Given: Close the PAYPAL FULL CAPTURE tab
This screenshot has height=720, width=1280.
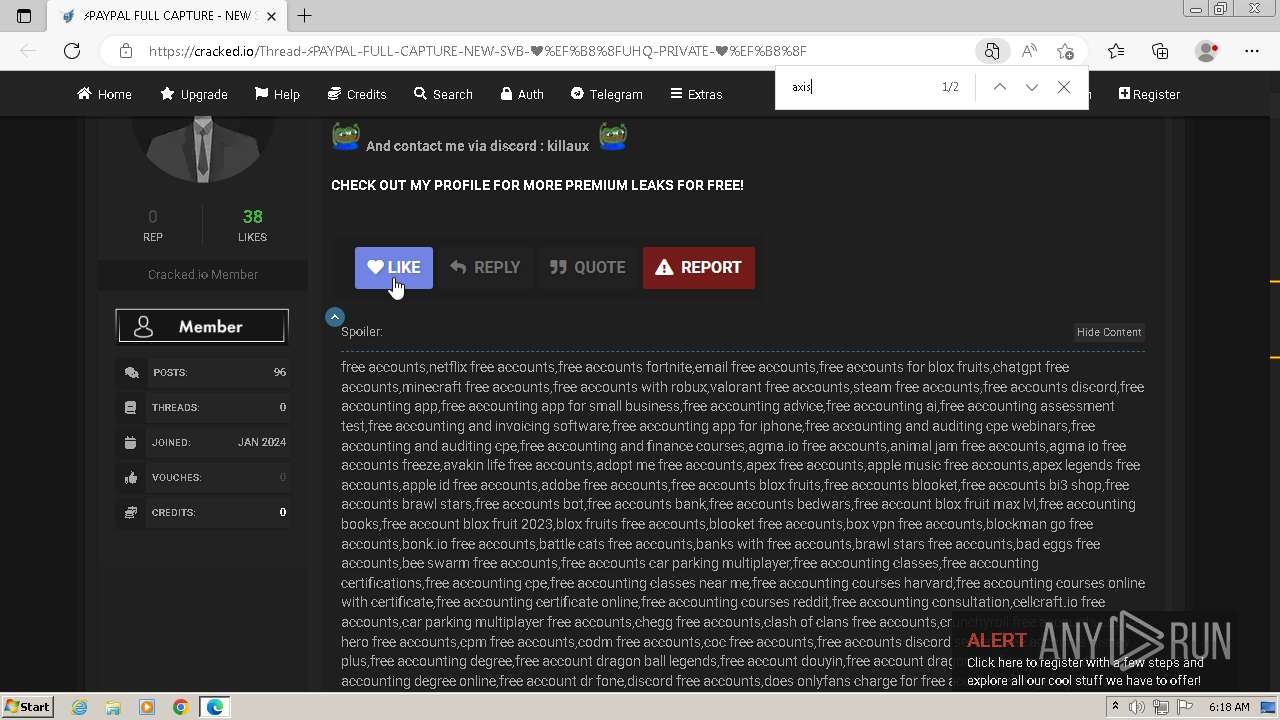Looking at the screenshot, I should 271,16.
